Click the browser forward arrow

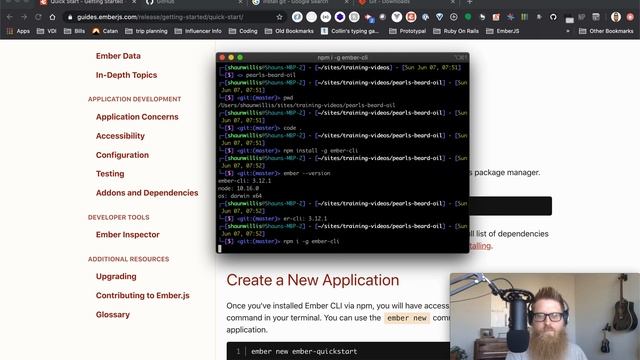(24, 17)
